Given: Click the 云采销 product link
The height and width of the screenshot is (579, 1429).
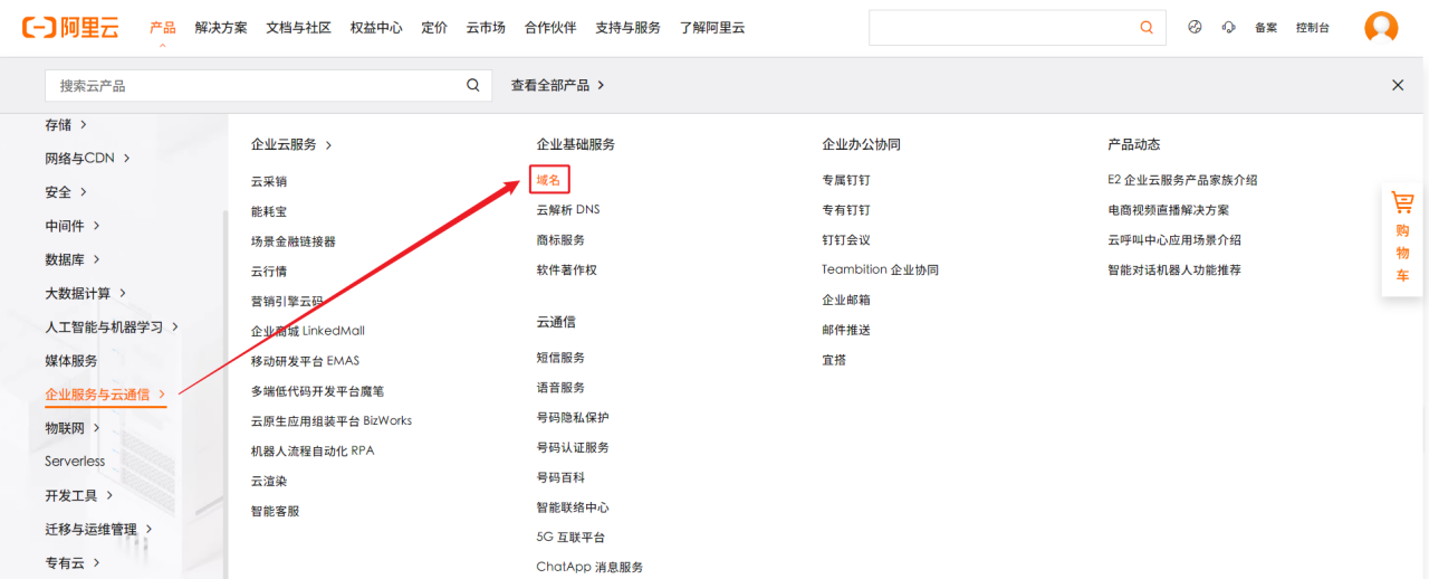Looking at the screenshot, I should click(x=269, y=181).
